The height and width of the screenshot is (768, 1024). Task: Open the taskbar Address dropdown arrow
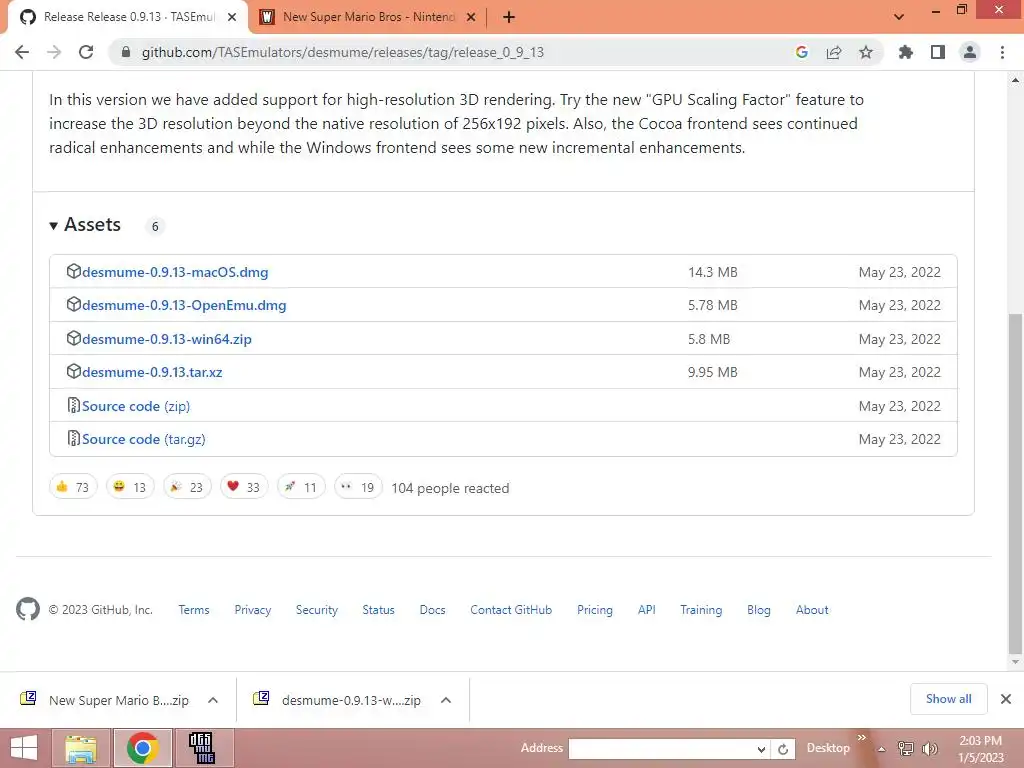point(761,749)
